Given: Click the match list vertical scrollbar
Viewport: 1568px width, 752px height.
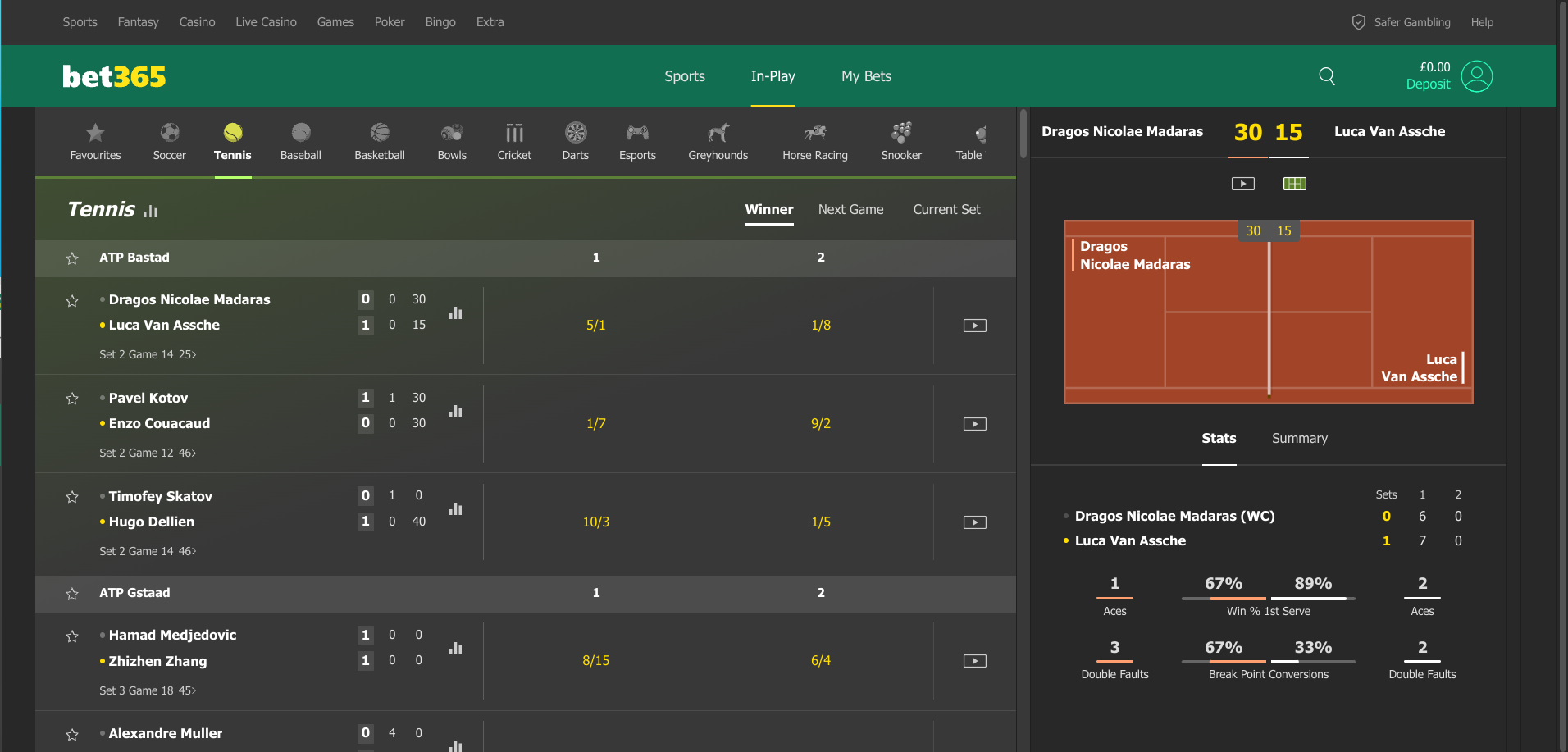Looking at the screenshot, I should [1023, 134].
